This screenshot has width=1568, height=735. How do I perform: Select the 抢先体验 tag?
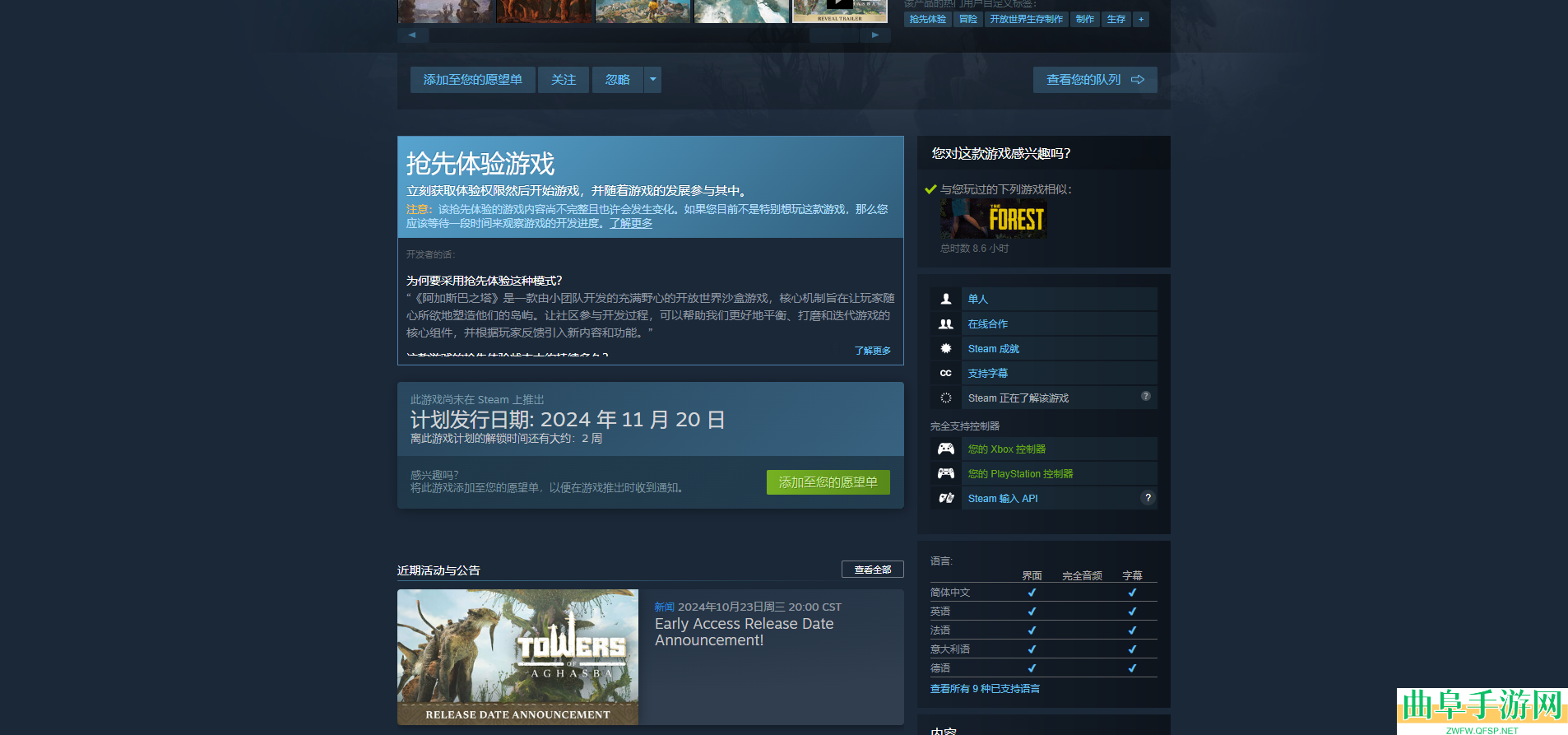tap(927, 19)
